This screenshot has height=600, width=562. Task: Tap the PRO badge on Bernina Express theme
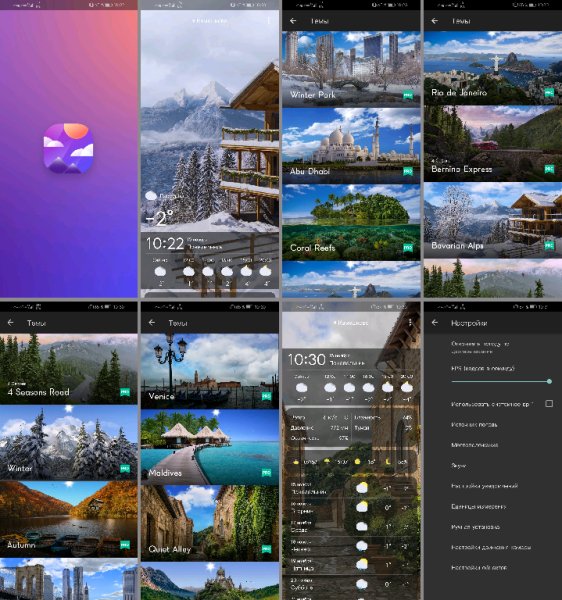pos(549,169)
